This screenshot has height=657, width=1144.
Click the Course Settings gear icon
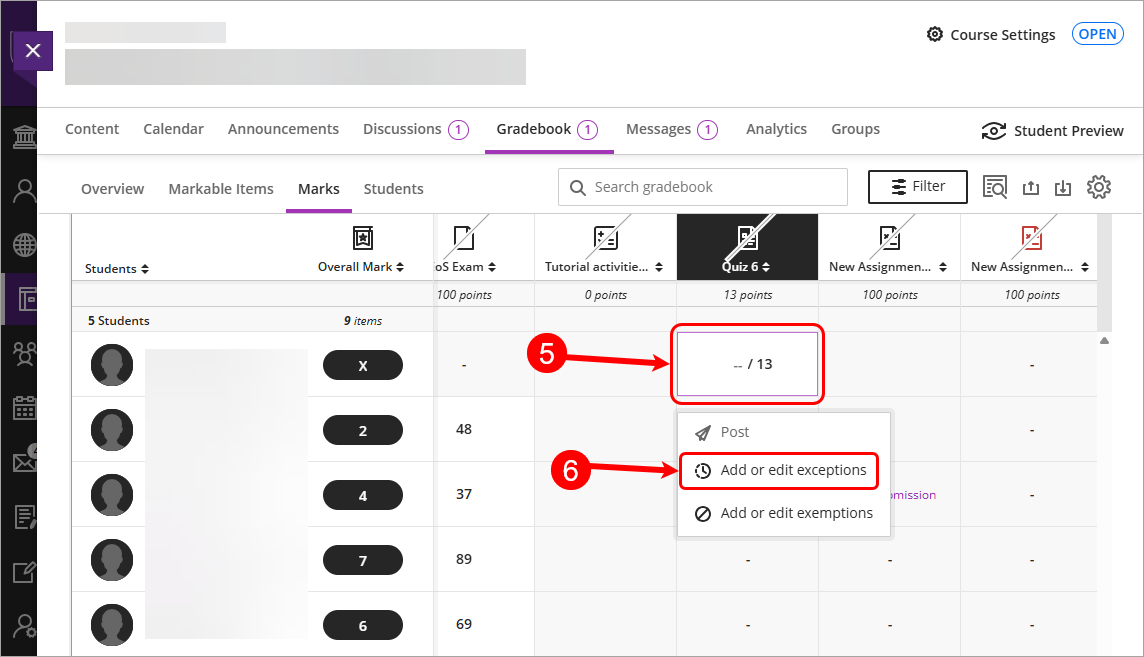coord(935,34)
